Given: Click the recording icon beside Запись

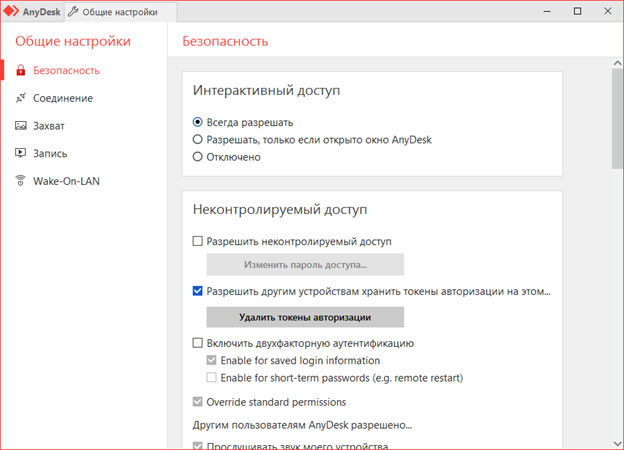Looking at the screenshot, I should (x=21, y=153).
